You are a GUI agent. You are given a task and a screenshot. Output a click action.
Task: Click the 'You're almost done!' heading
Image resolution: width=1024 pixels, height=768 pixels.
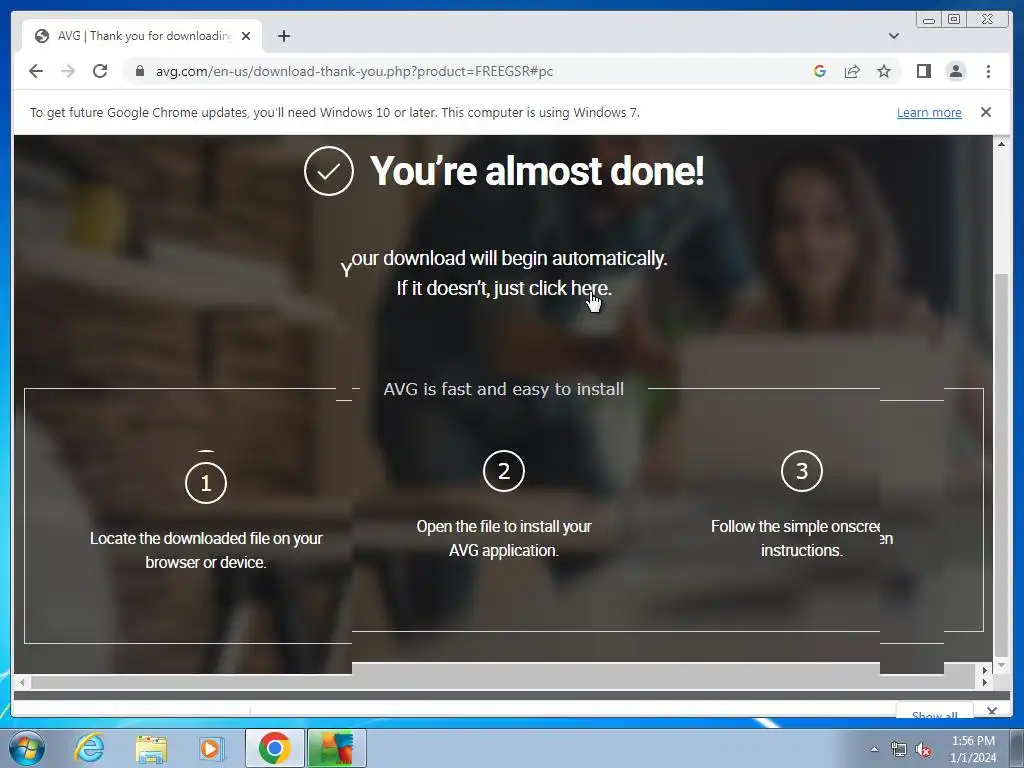click(537, 171)
